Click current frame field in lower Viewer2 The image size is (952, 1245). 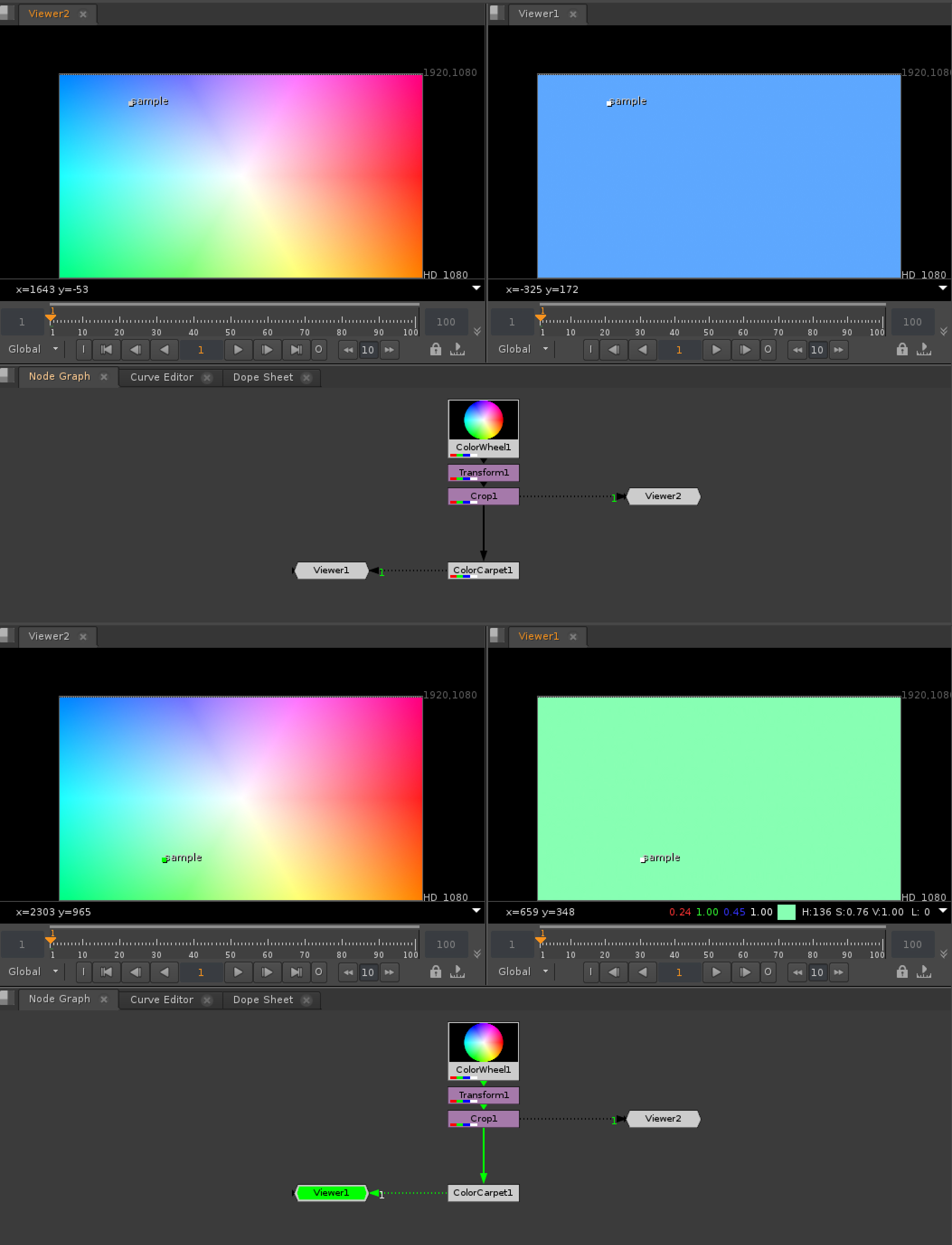point(201,972)
